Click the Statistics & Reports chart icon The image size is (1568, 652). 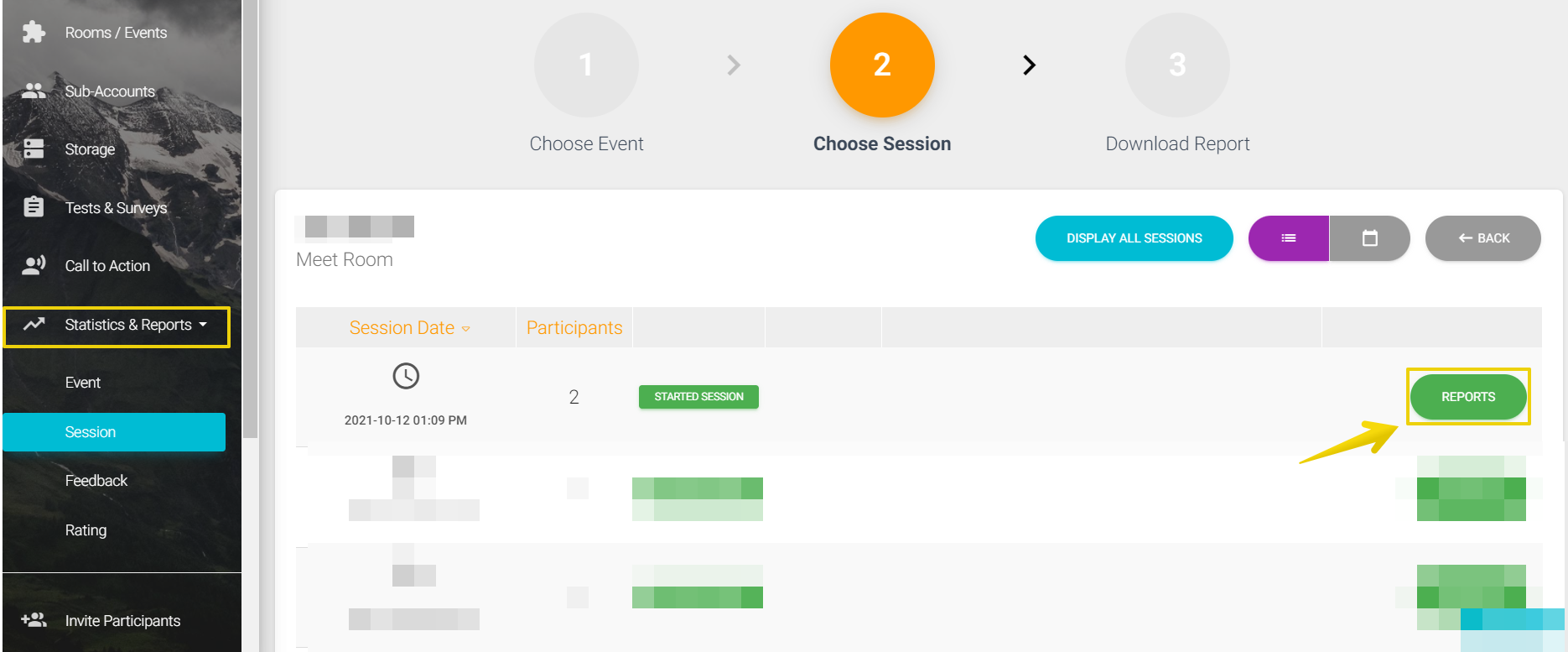[34, 325]
